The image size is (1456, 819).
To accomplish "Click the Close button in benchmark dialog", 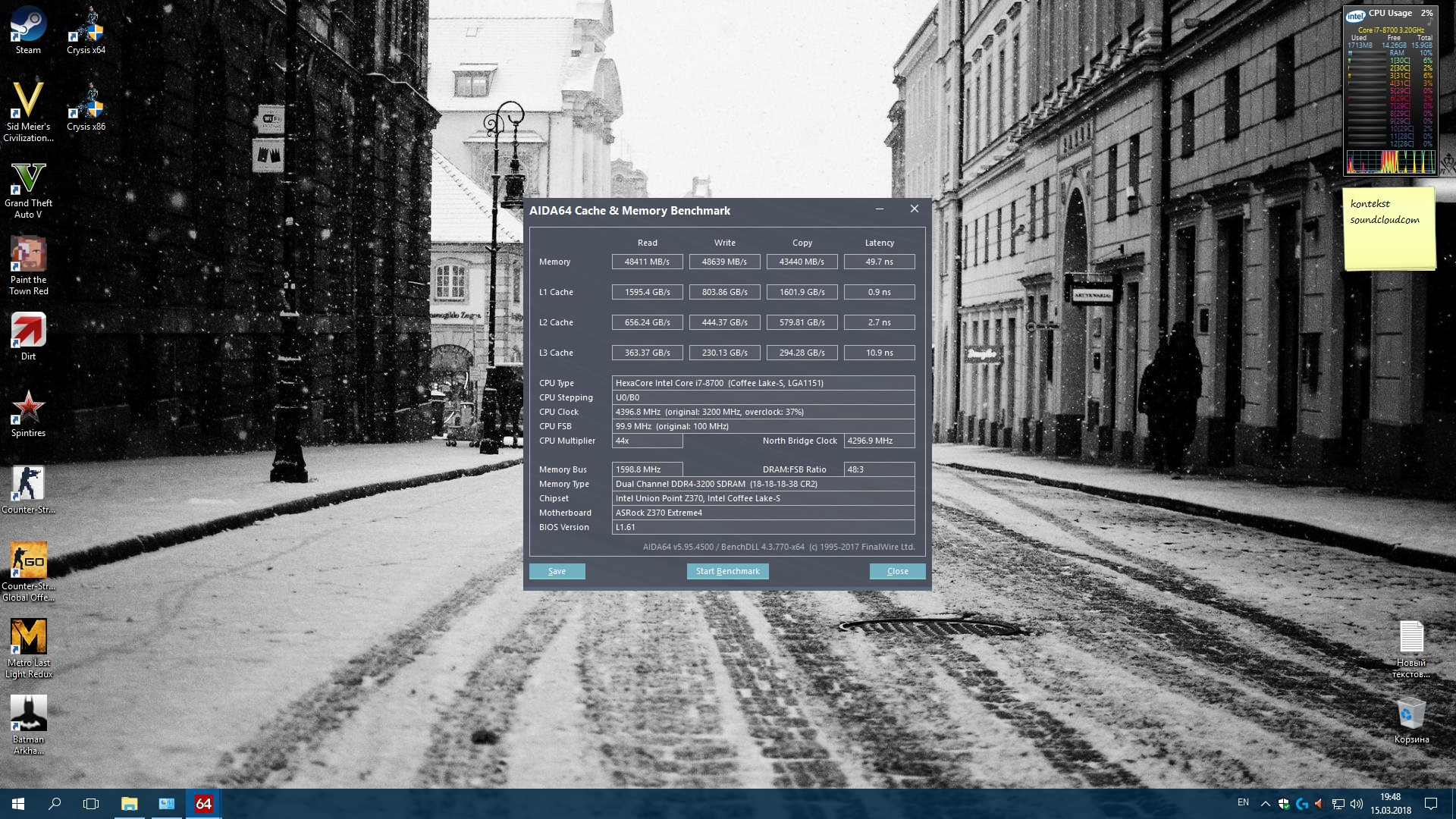I will click(x=897, y=571).
